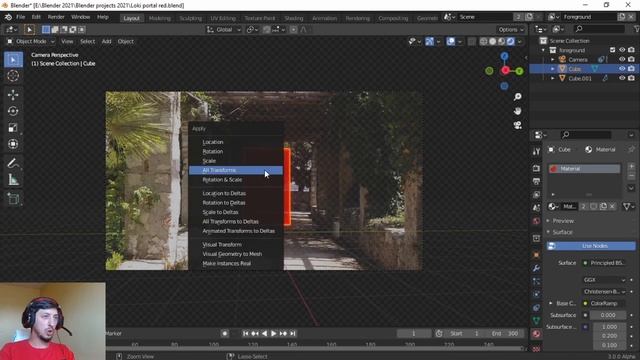Switch to Rendered viewport shading
This screenshot has height=360, width=640.
[510, 41]
